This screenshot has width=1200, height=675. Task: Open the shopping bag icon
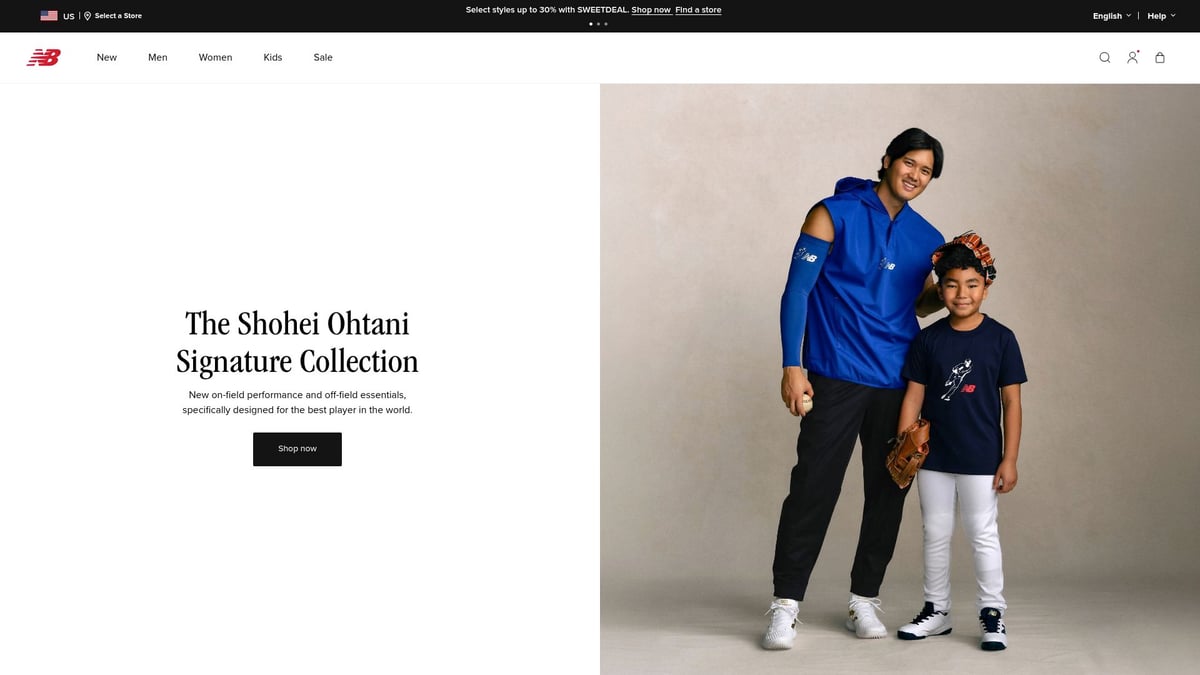coord(1160,58)
